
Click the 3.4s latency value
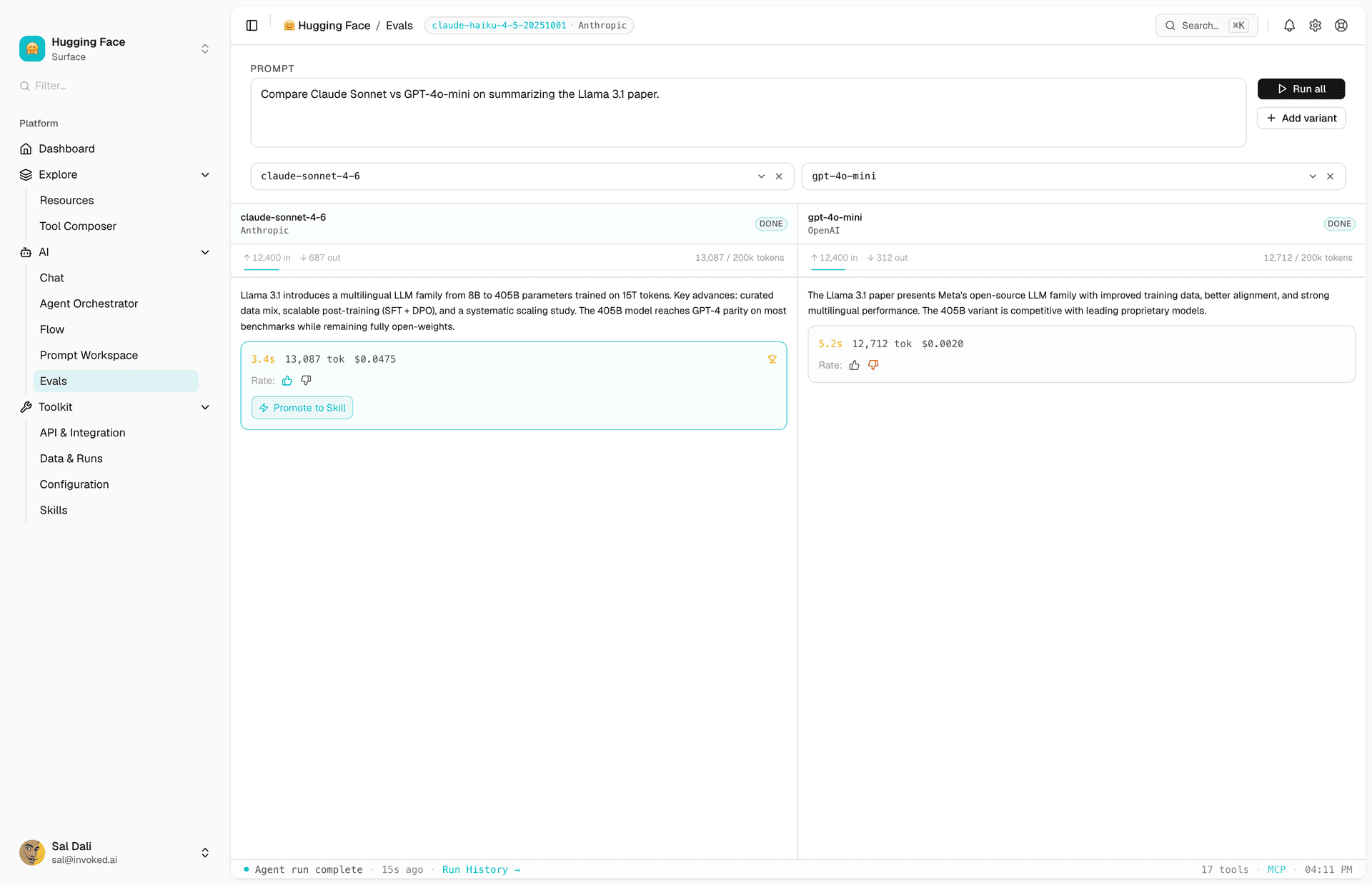point(263,359)
